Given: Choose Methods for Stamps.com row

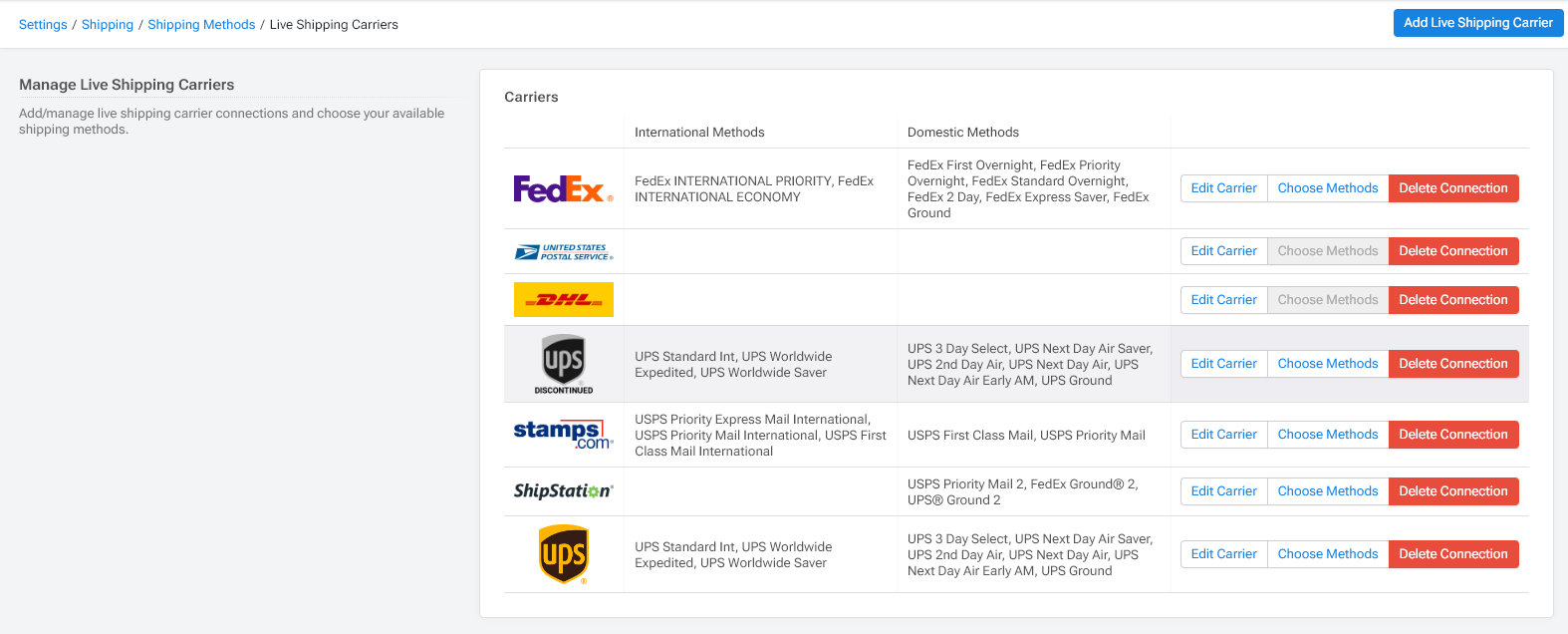Looking at the screenshot, I should click(1328, 435).
